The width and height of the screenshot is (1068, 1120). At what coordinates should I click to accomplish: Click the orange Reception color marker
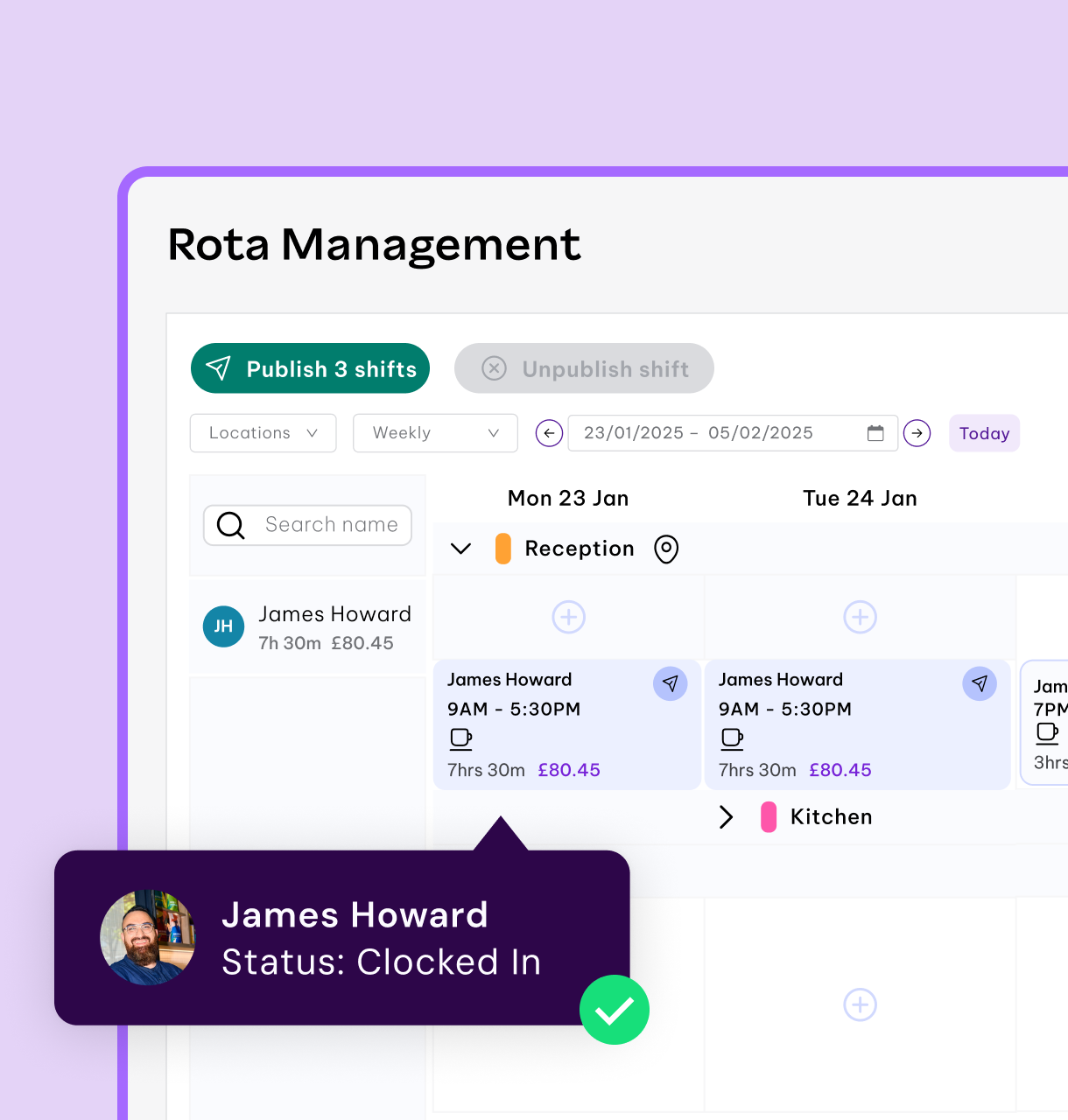pyautogui.click(x=503, y=549)
